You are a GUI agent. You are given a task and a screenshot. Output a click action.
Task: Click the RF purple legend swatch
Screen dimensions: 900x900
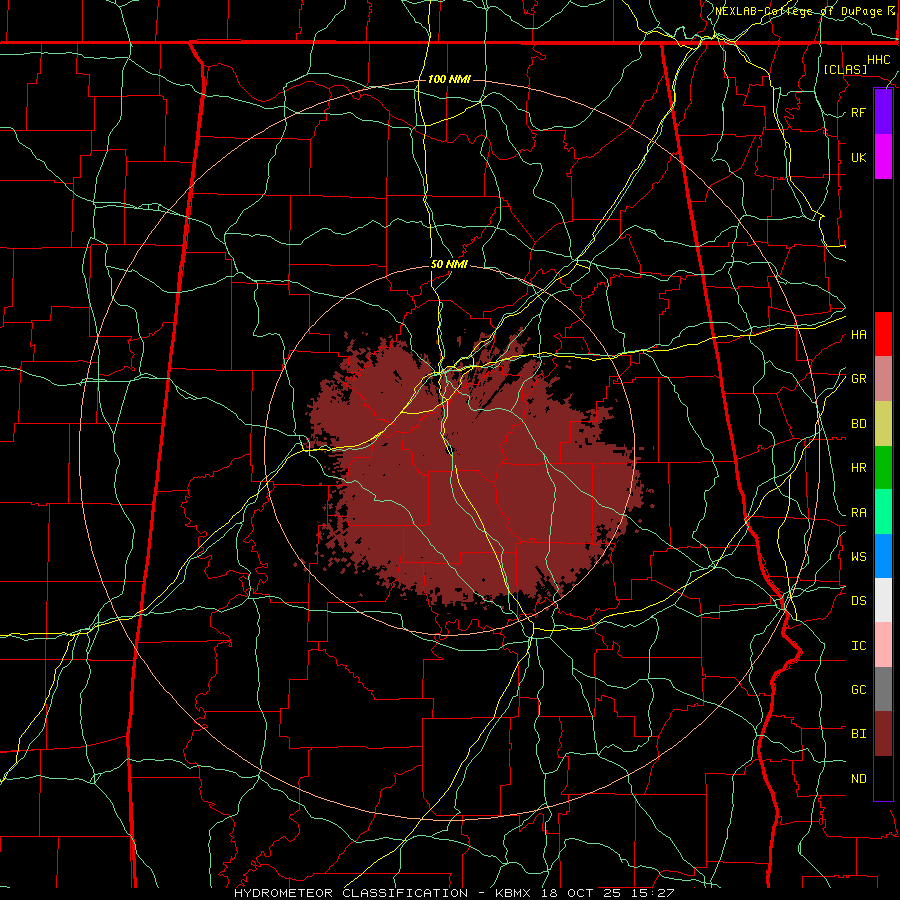[x=883, y=112]
